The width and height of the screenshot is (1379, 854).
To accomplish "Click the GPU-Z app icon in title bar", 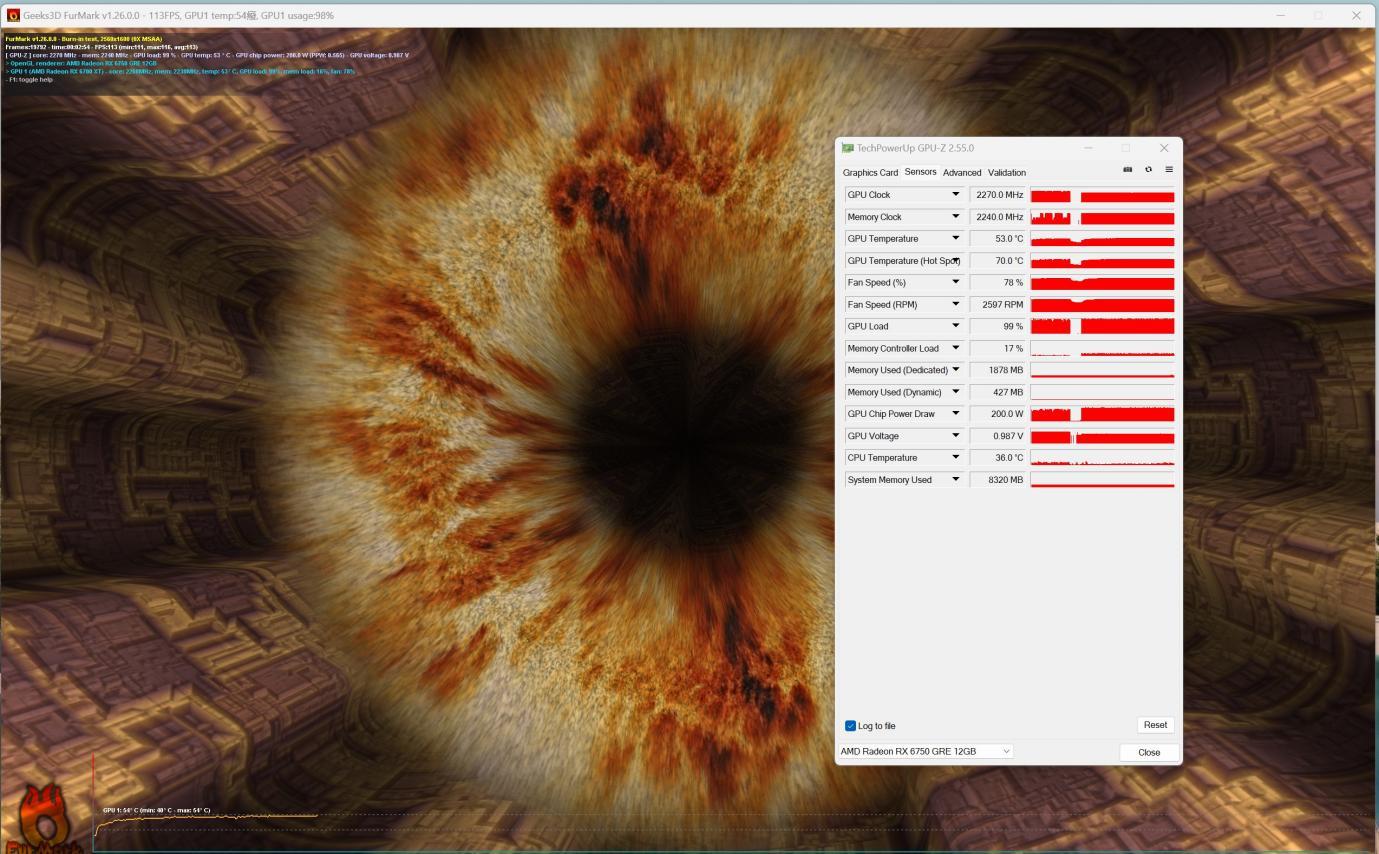I will pyautogui.click(x=848, y=148).
